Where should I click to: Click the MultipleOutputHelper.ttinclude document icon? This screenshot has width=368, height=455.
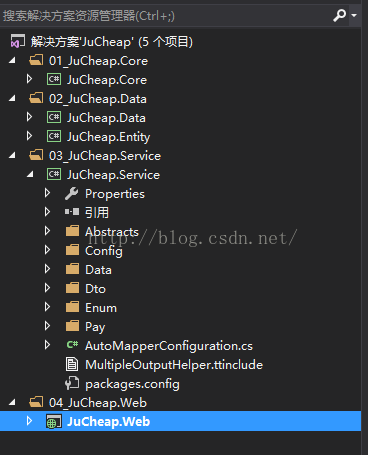(72, 364)
